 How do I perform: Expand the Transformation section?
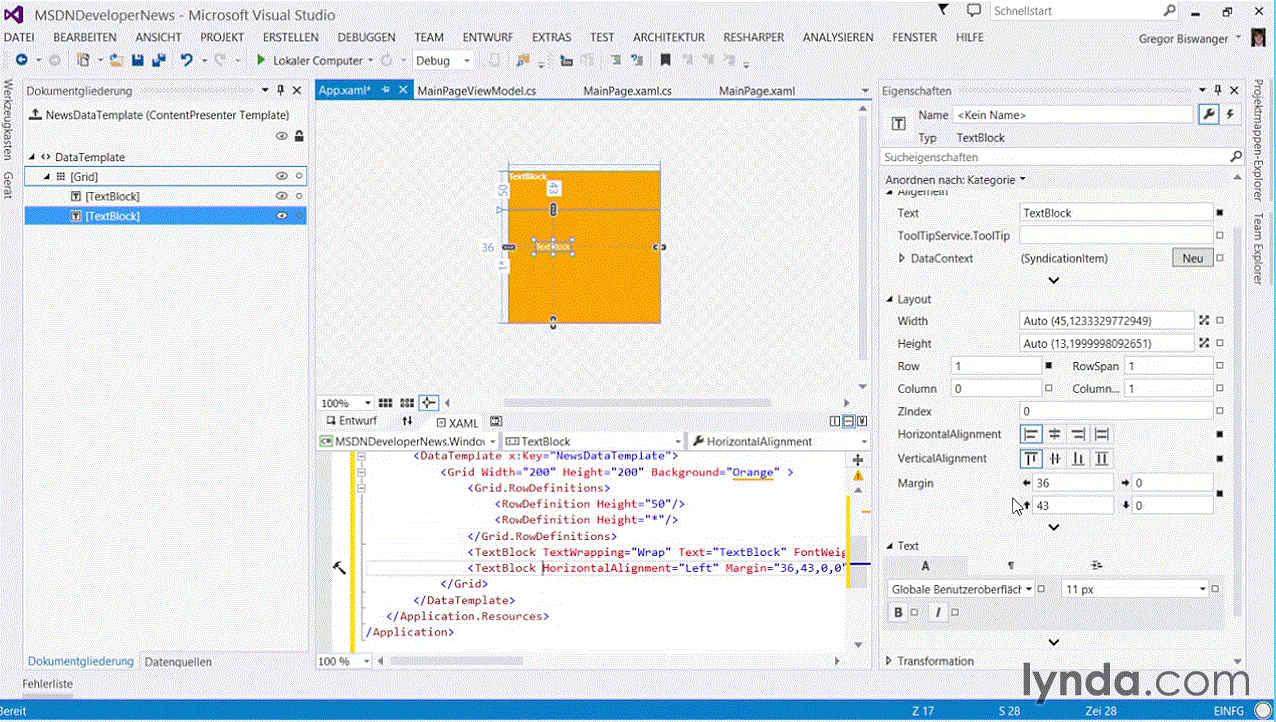tap(890, 661)
